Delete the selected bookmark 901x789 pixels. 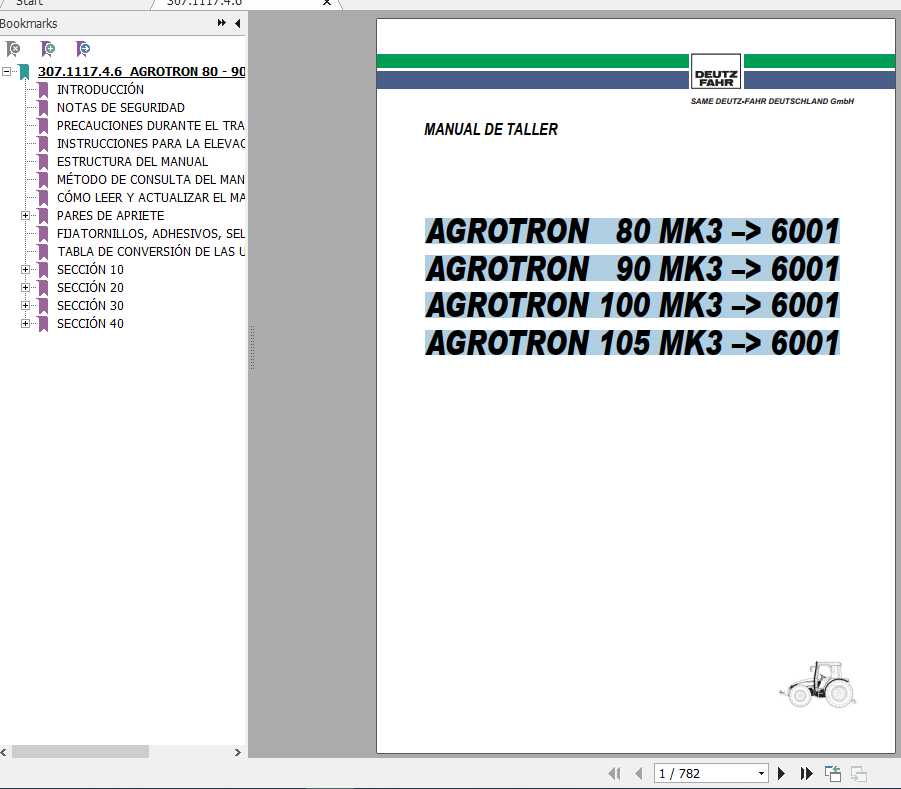coord(14,48)
